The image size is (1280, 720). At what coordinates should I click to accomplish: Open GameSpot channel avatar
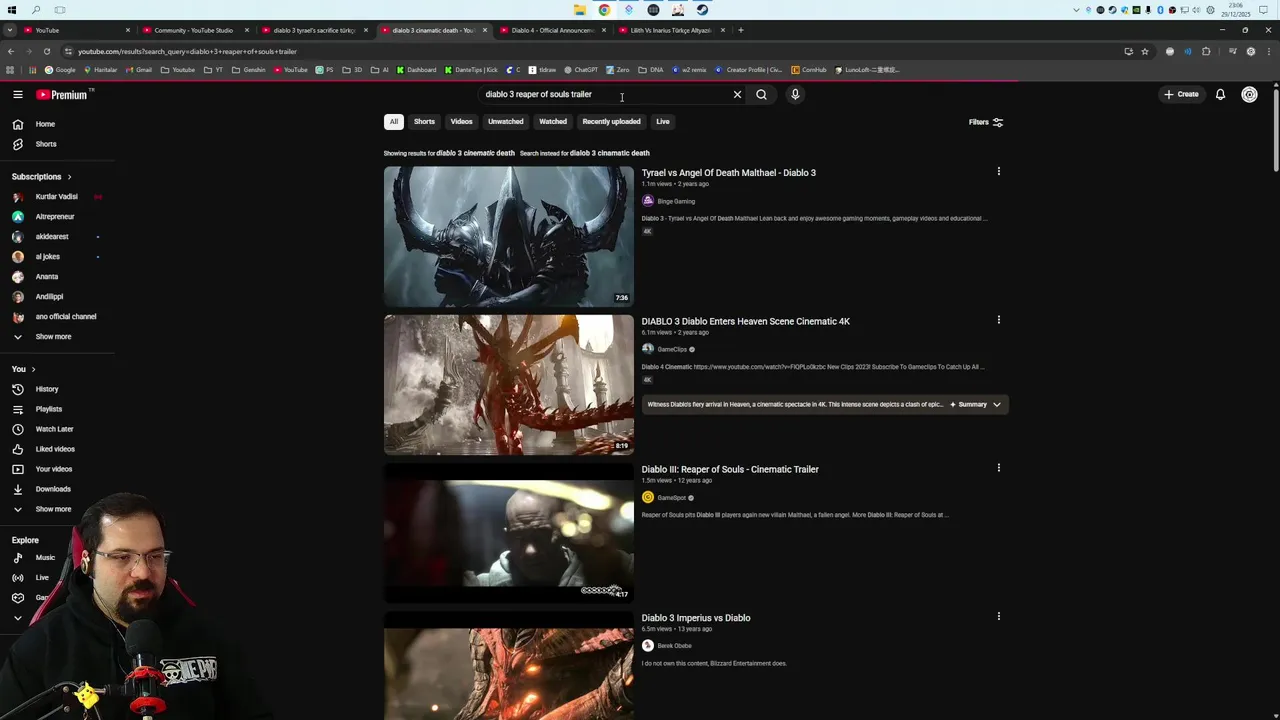pos(648,497)
